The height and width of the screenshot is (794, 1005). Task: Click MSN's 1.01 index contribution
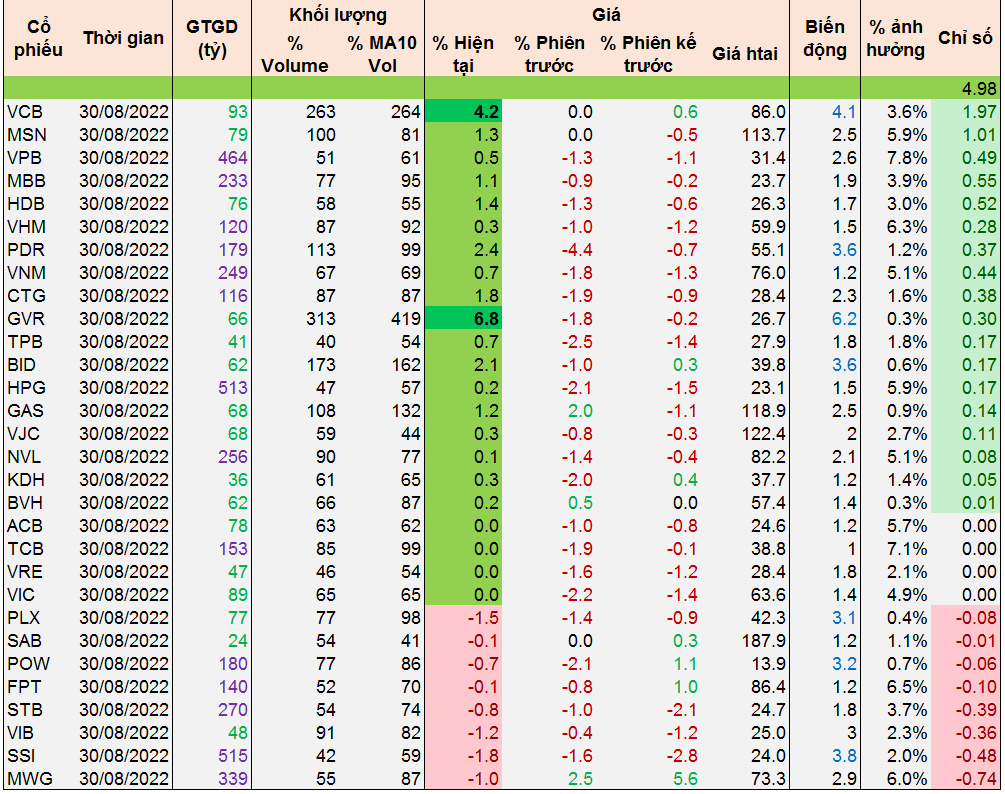[x=979, y=135]
